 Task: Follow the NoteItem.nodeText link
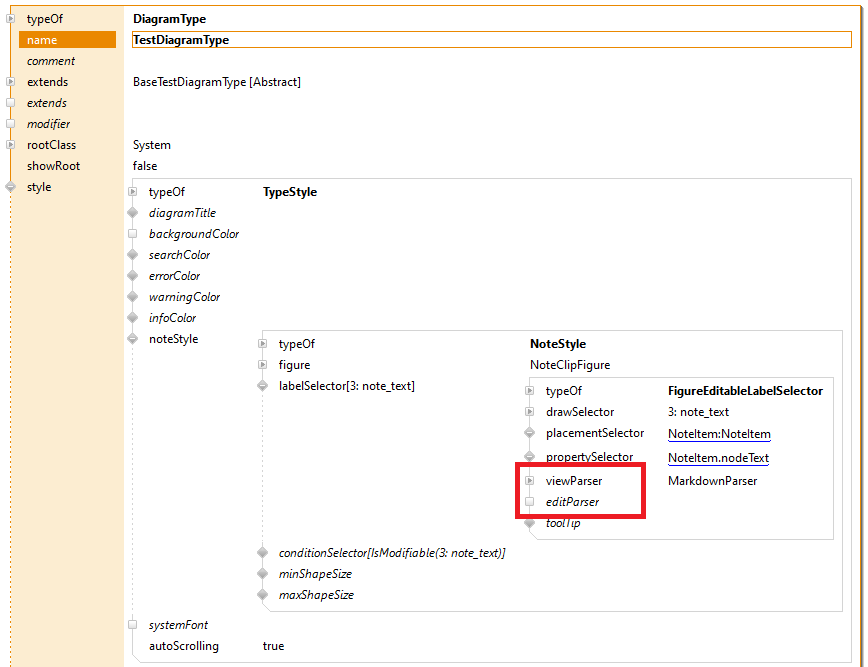tap(718, 458)
